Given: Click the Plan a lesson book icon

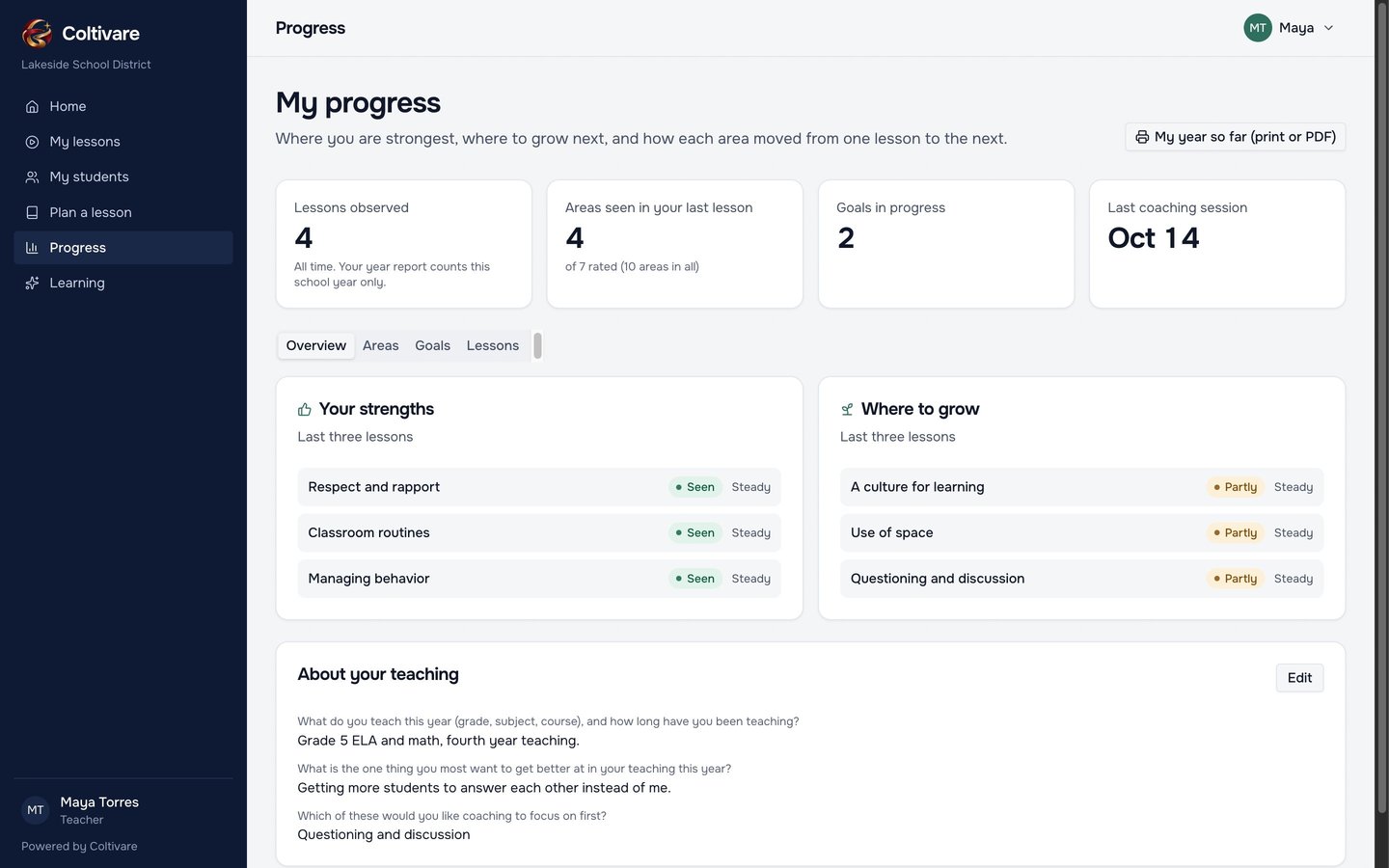Looking at the screenshot, I should pos(32,212).
